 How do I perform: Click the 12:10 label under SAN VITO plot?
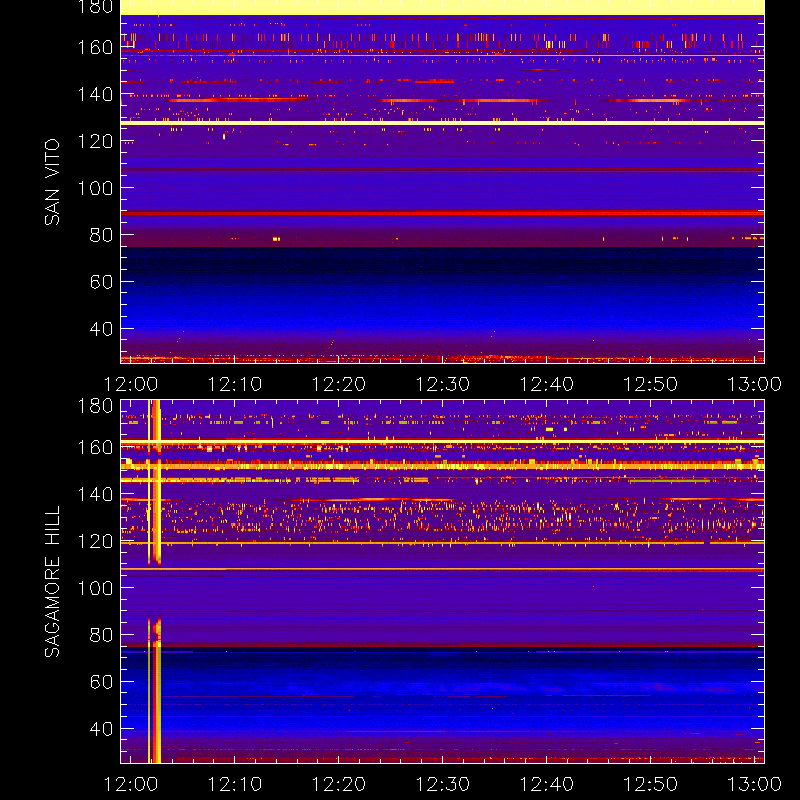pyautogui.click(x=235, y=384)
